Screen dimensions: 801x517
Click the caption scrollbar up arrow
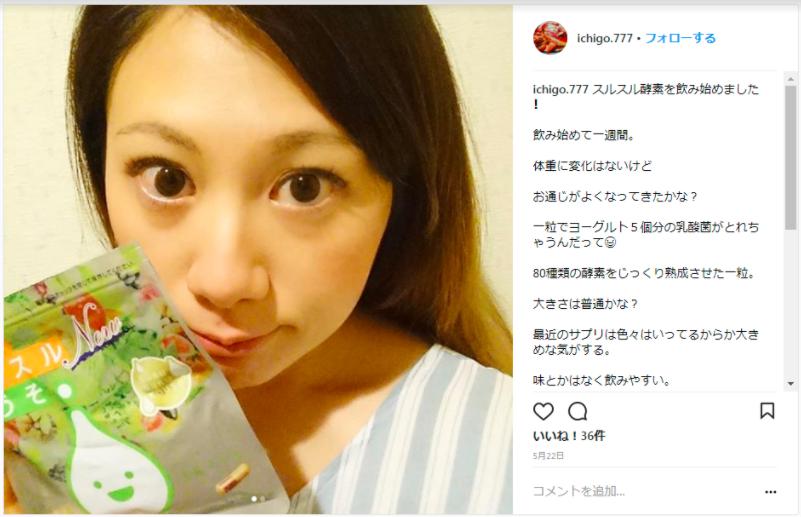790,79
